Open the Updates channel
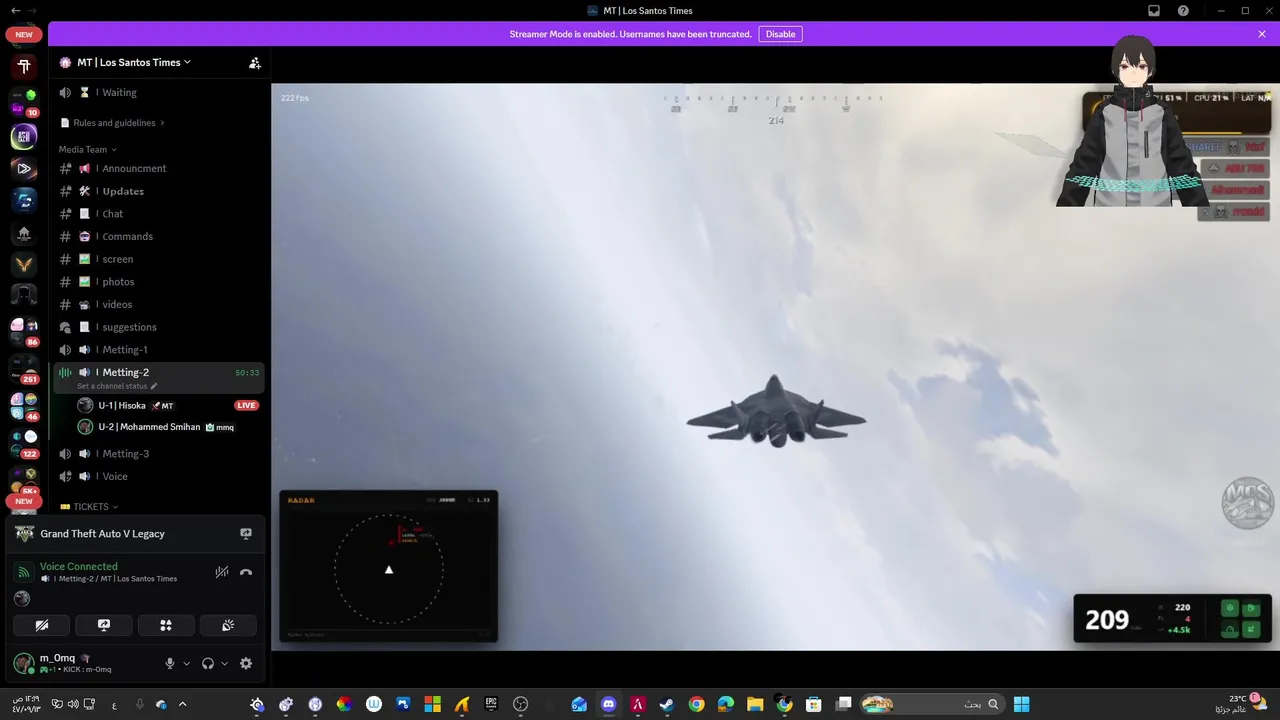1280x720 pixels. [160, 191]
